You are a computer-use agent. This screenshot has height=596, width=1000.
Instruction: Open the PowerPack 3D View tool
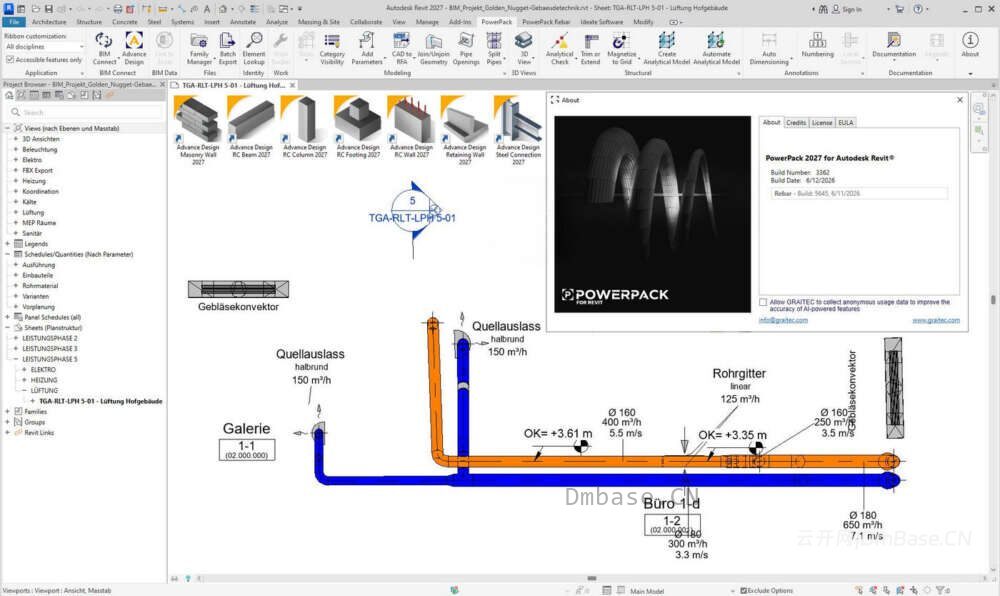[524, 48]
